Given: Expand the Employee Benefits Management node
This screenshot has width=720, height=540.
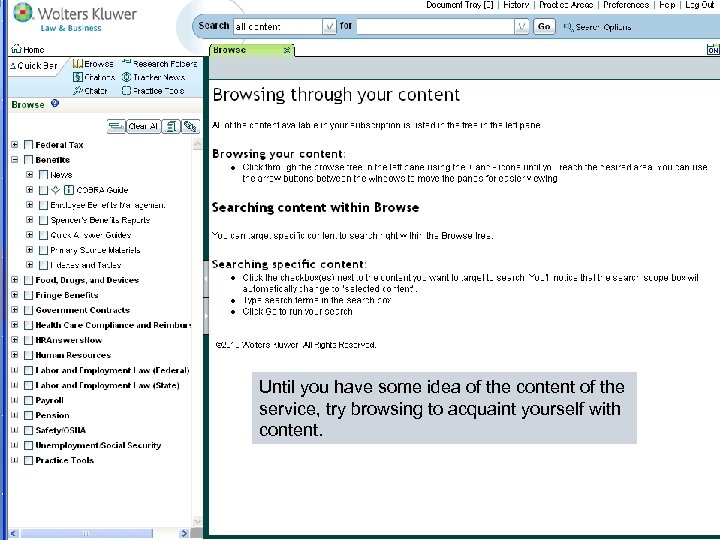Looking at the screenshot, I should (29, 205).
